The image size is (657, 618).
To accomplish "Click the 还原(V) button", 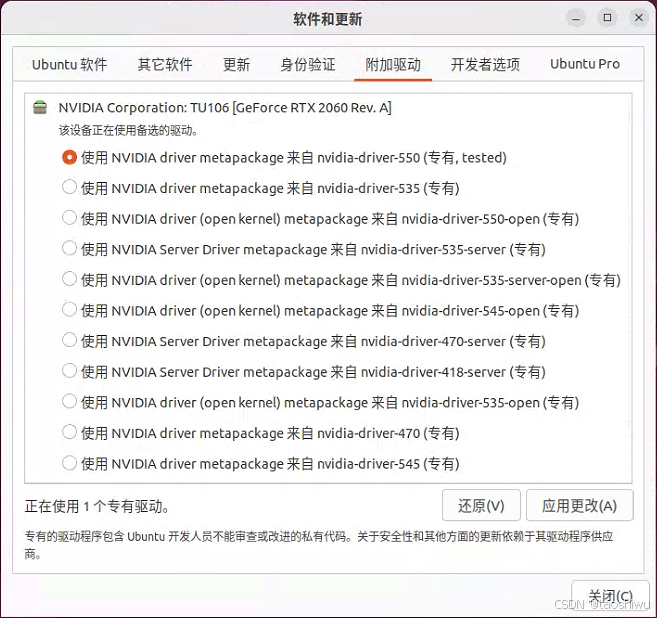I will pos(481,505).
